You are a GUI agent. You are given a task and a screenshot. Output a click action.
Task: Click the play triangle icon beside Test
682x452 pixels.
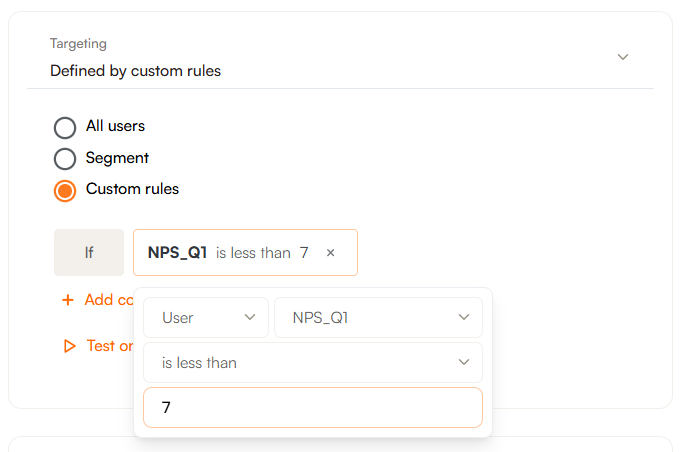pyautogui.click(x=69, y=346)
